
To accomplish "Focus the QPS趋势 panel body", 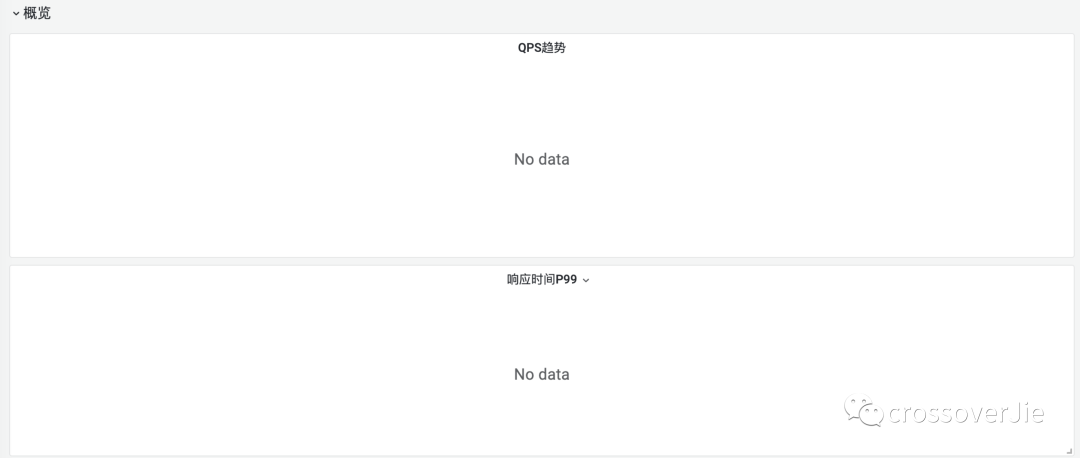I will (541, 157).
